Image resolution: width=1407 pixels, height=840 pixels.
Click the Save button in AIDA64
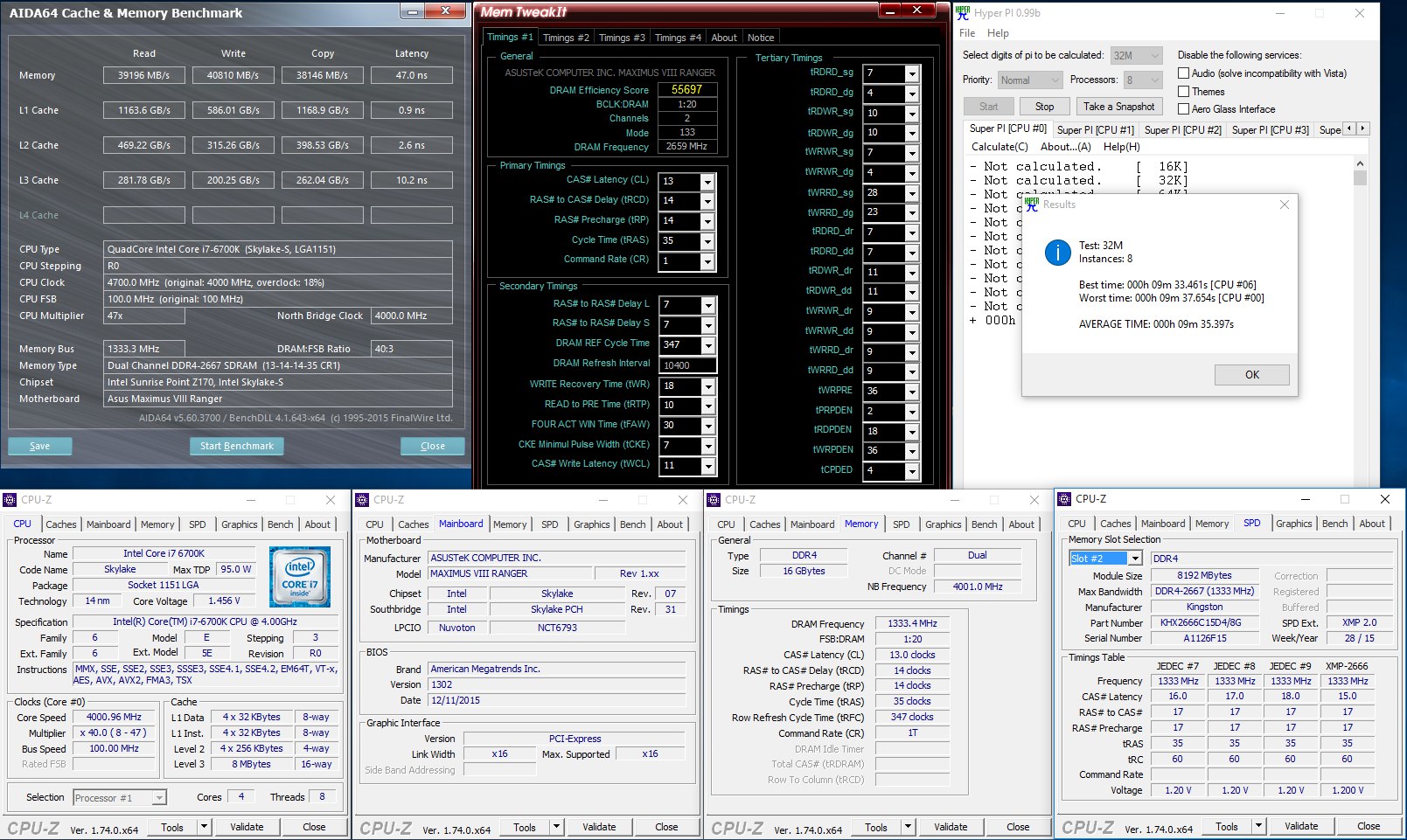tap(40, 446)
